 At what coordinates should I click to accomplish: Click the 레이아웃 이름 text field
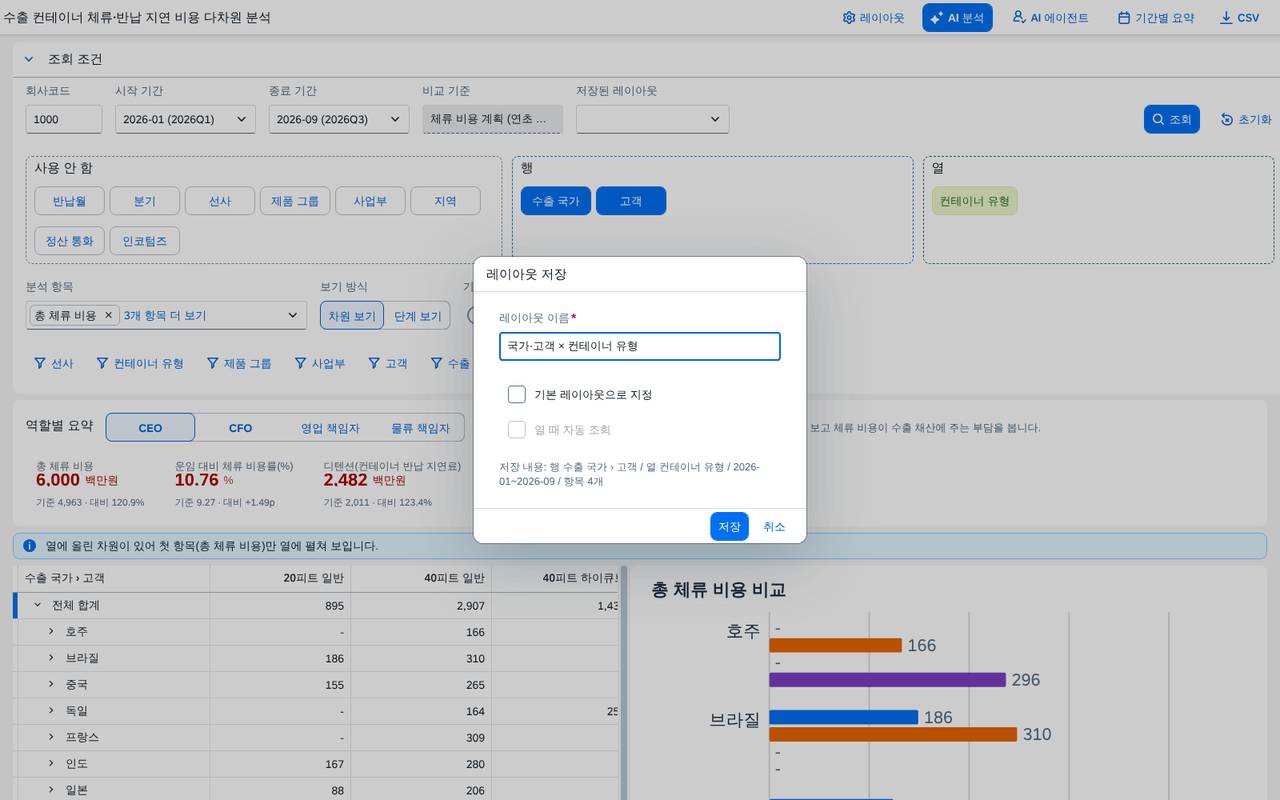640,346
